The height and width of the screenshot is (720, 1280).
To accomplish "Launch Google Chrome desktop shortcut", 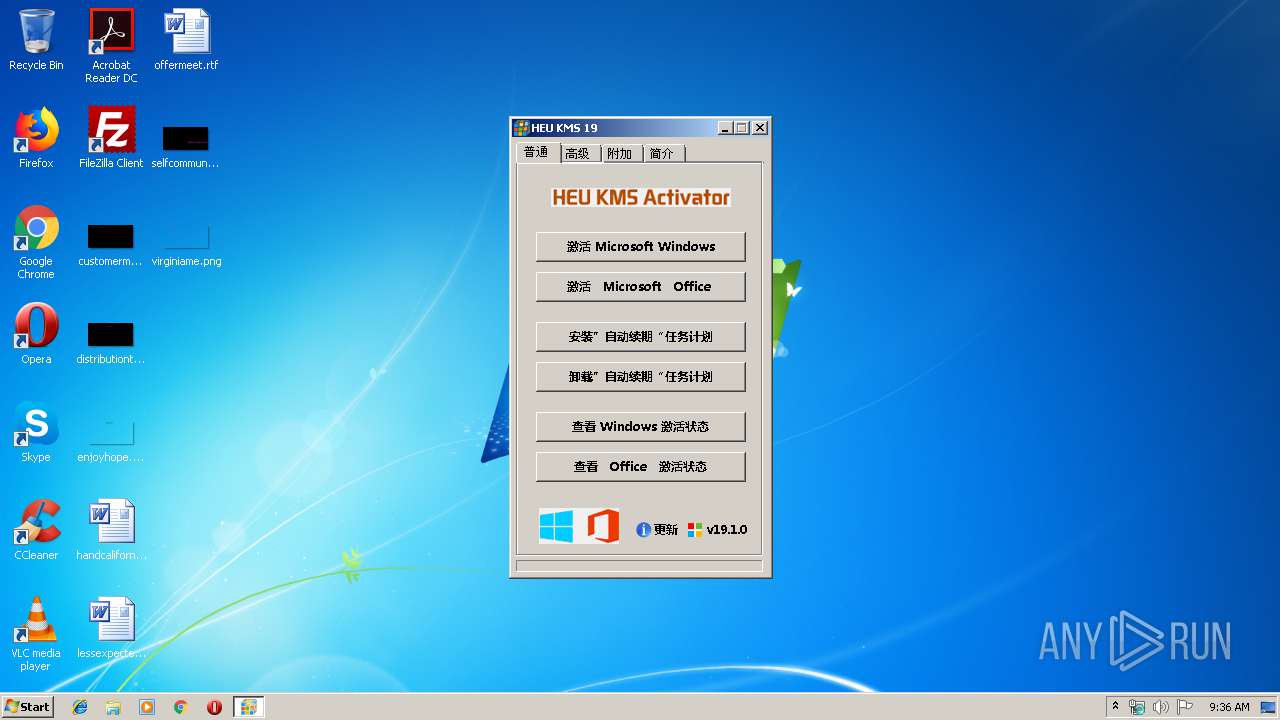I will click(36, 242).
